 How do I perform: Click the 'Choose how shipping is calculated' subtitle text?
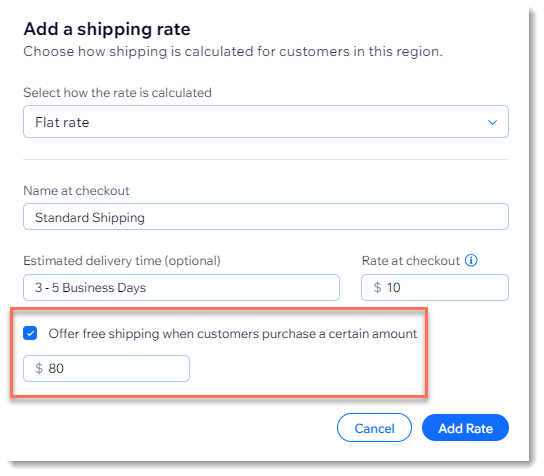coord(233,52)
